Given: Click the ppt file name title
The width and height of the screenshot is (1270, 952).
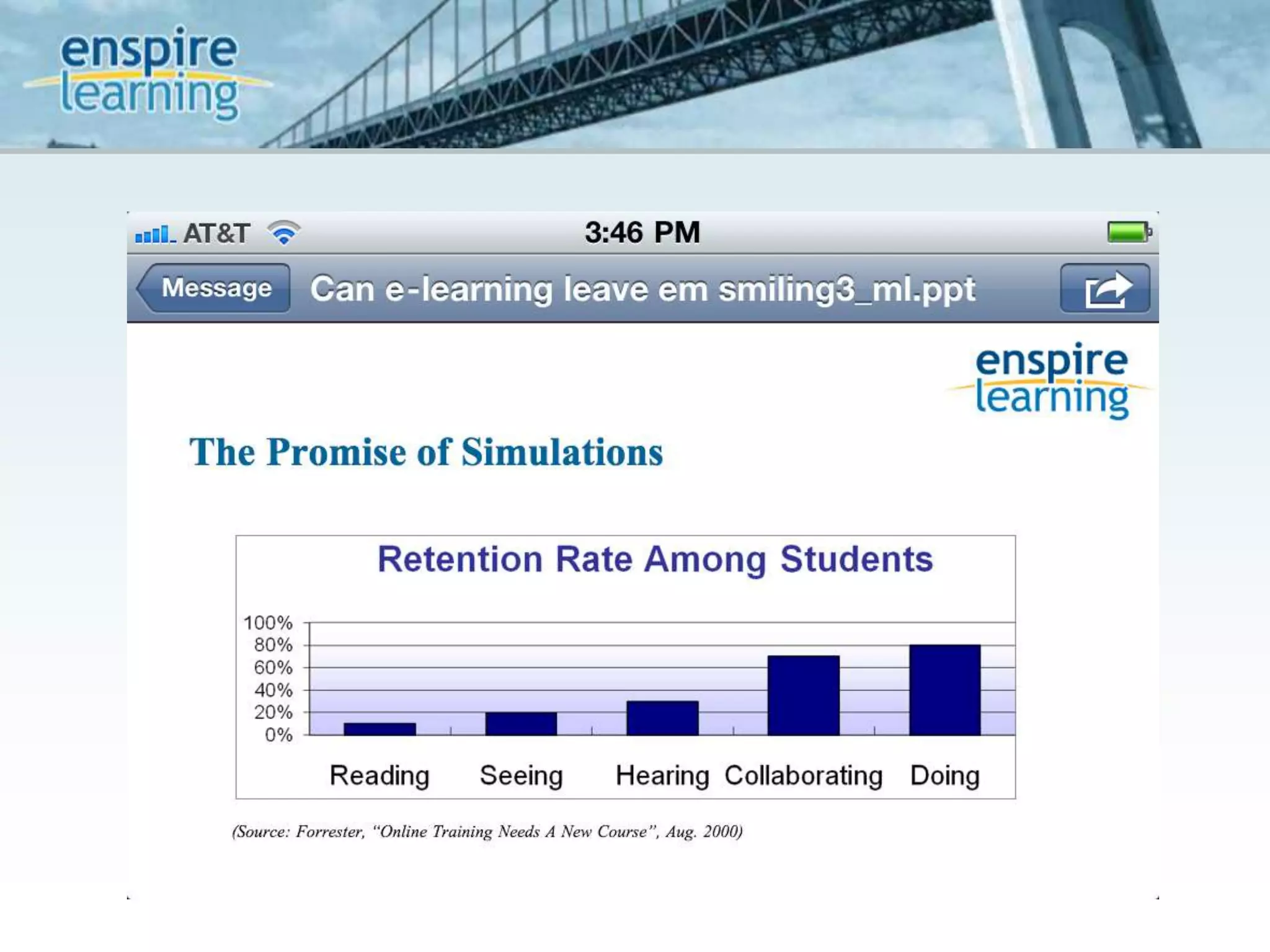Looking at the screenshot, I should [642, 289].
